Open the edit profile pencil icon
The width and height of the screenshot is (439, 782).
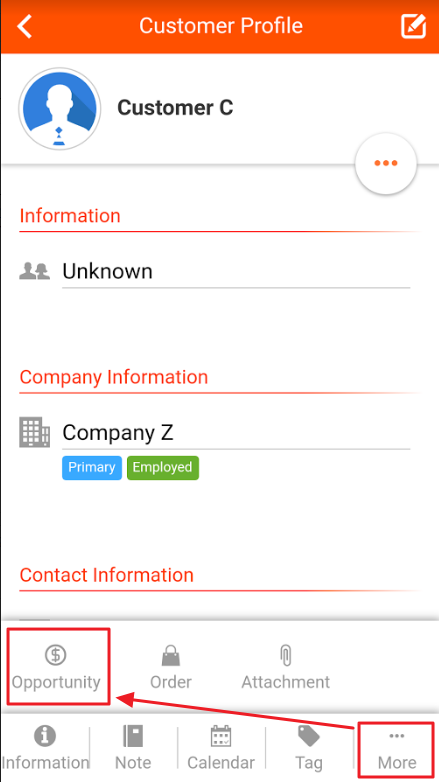414,26
